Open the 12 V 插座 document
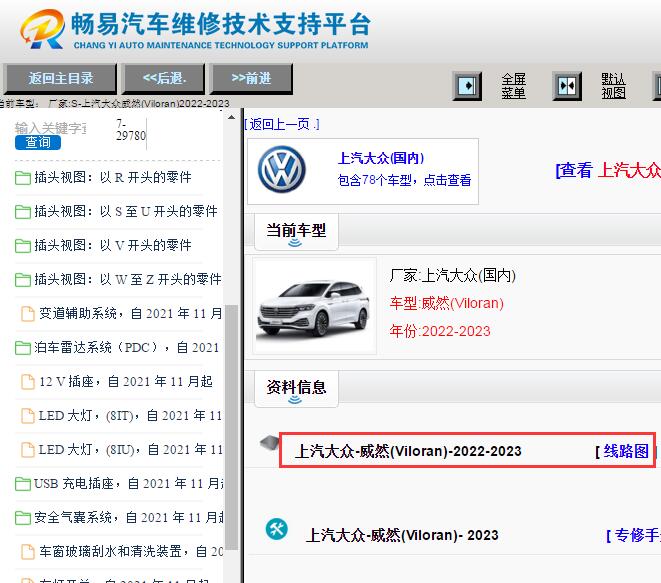 126,382
